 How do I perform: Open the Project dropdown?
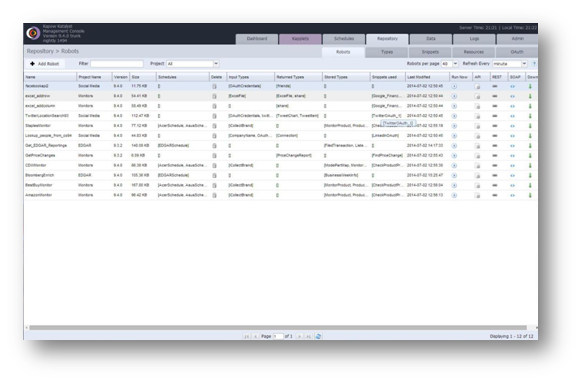[216, 64]
